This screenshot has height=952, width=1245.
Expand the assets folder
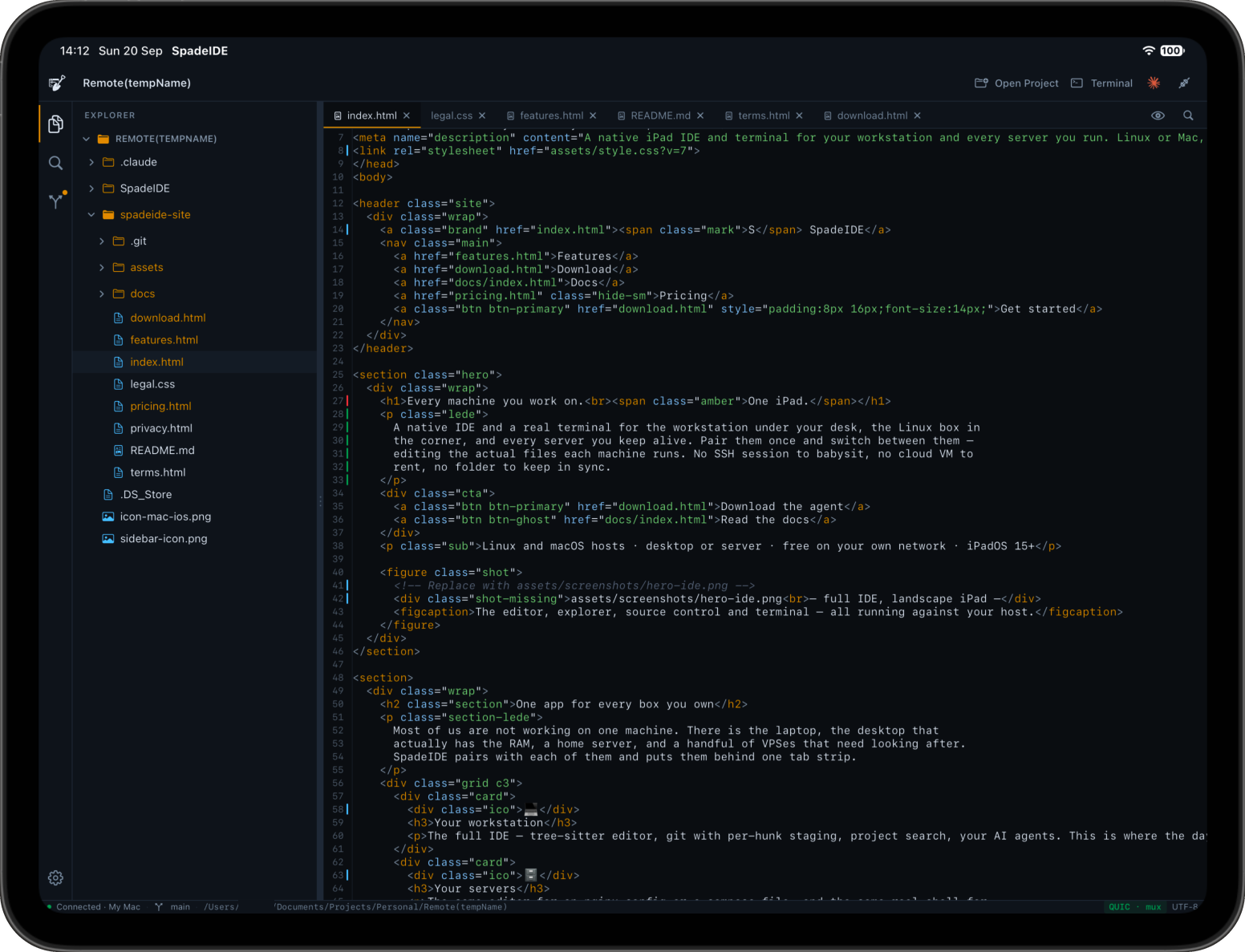coord(102,268)
